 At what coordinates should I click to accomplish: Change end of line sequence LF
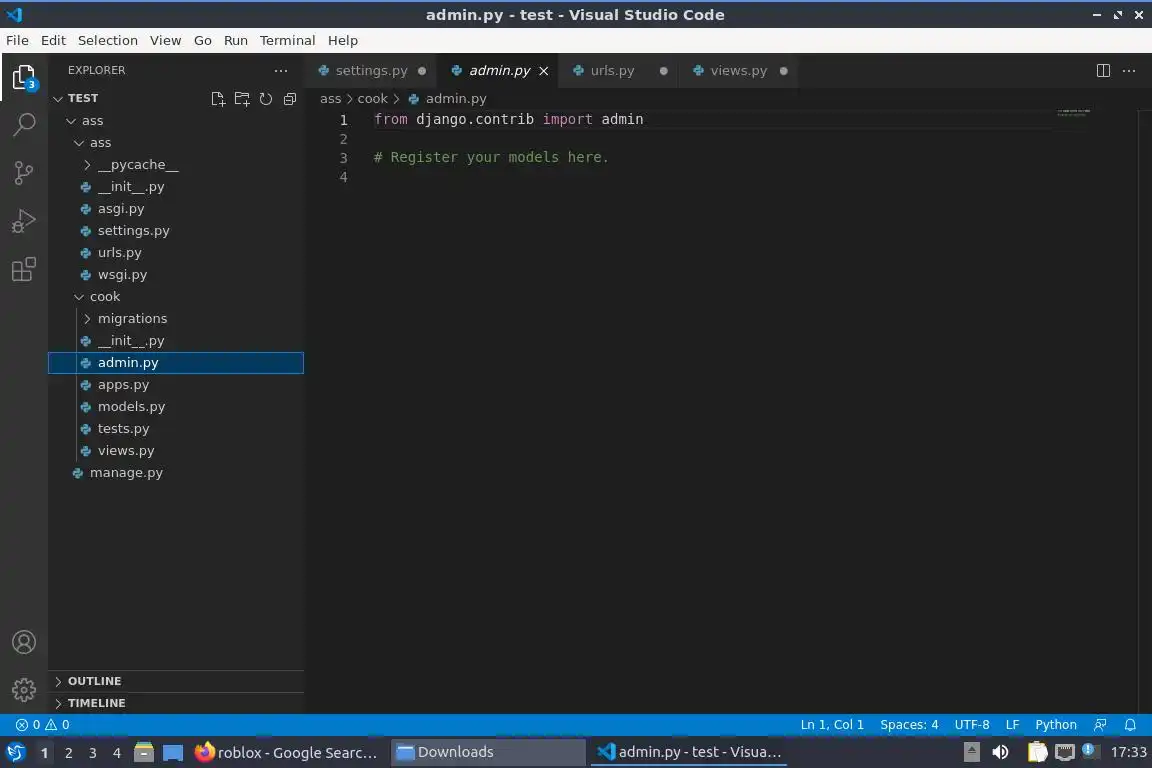coord(1012,725)
